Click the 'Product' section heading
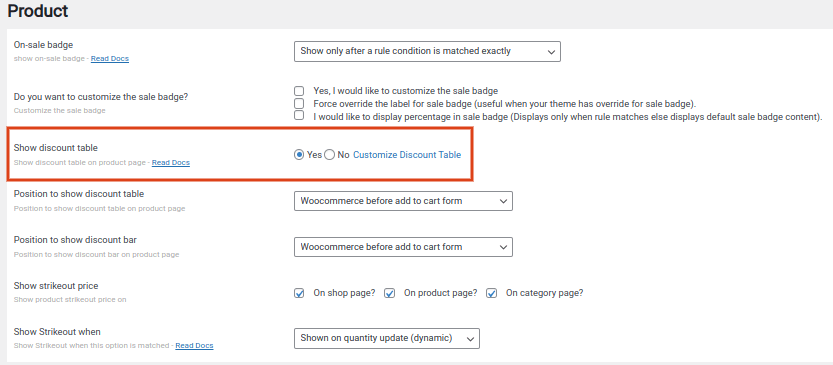 click(x=38, y=11)
